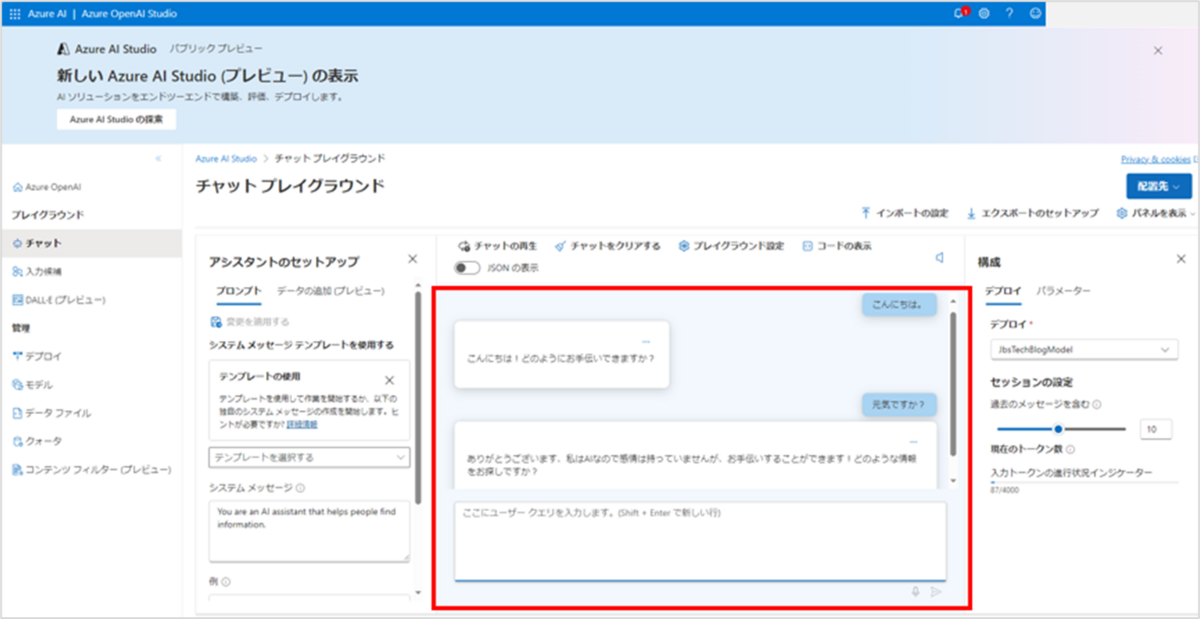
Task: Dismiss the Azure AI Studio preview banner
Action: [1158, 49]
